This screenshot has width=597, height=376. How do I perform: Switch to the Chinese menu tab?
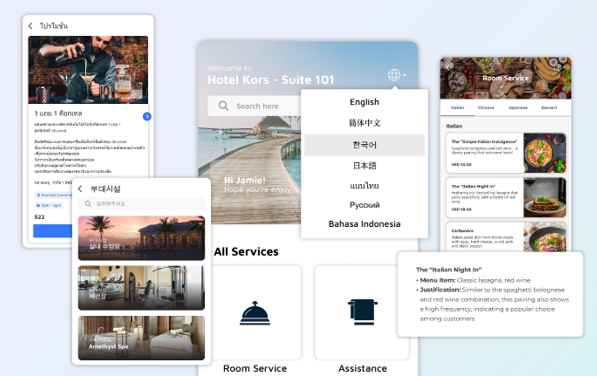pos(486,108)
